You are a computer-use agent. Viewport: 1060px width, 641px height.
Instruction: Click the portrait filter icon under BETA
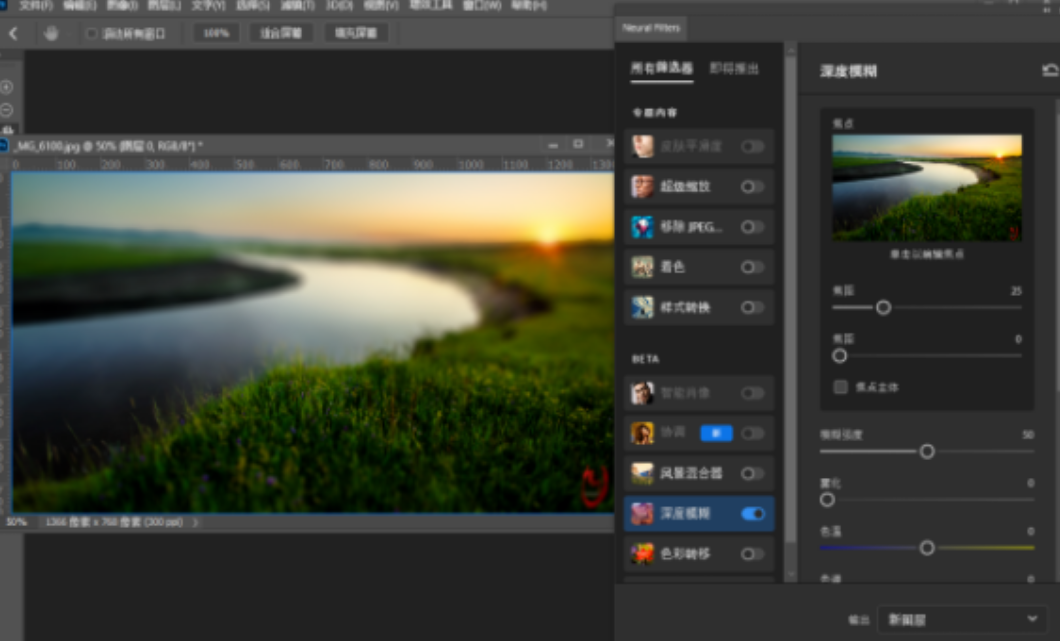pos(642,393)
